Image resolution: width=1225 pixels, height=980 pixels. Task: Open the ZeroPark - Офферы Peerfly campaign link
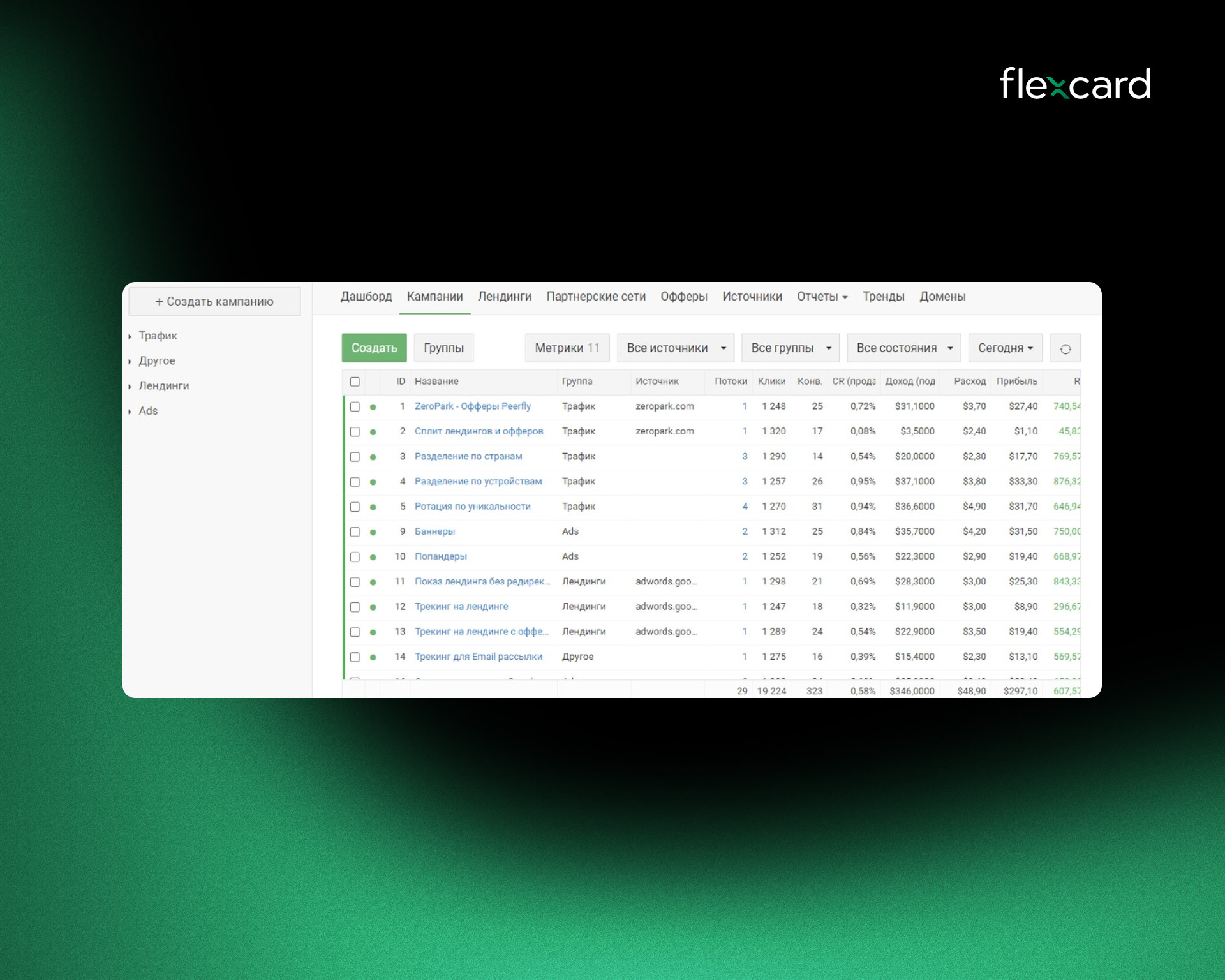pos(473,406)
